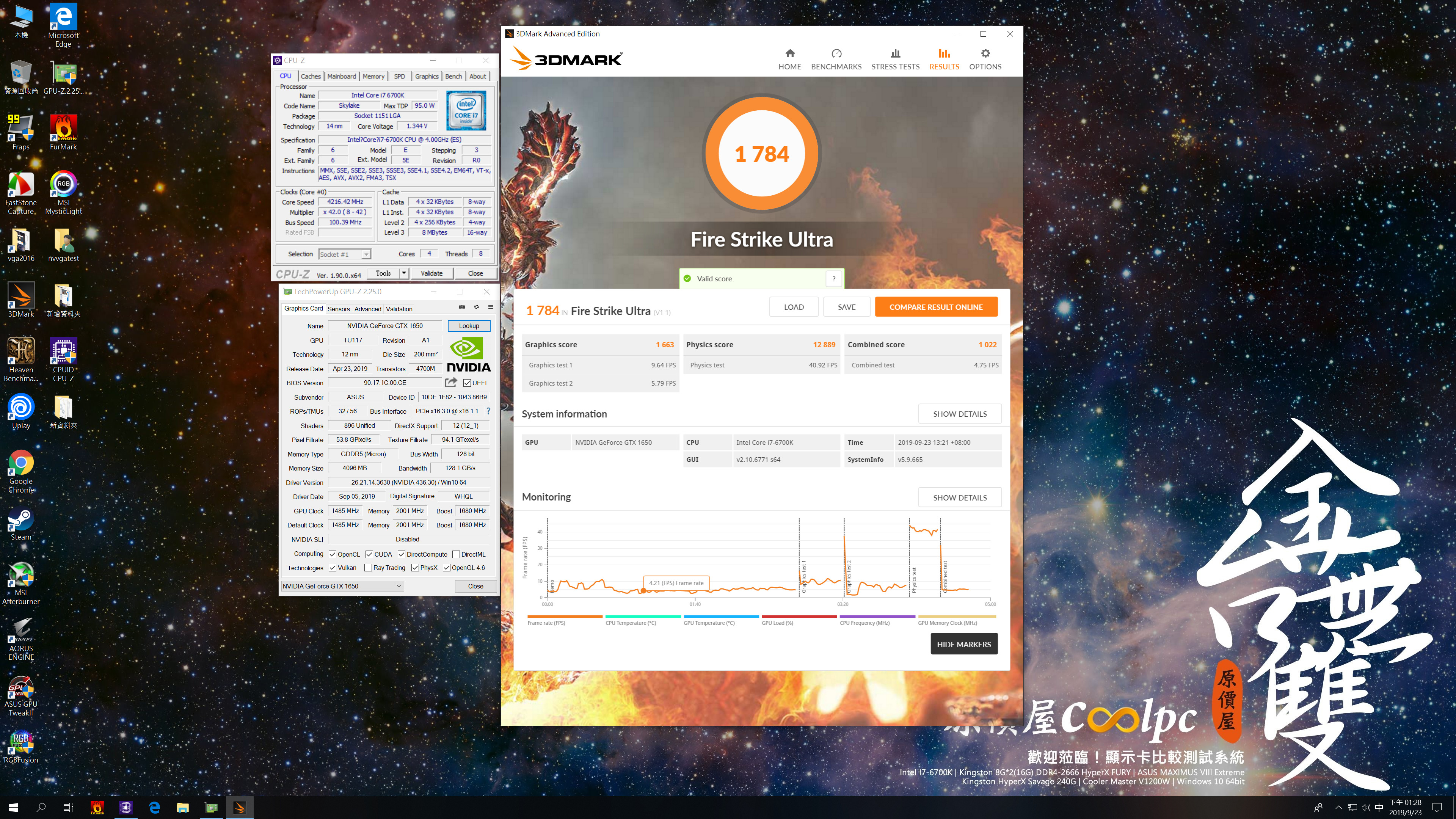Switch to Mainboard tab in CPU-Z
Screen dimensions: 1456x819
tap(341, 76)
